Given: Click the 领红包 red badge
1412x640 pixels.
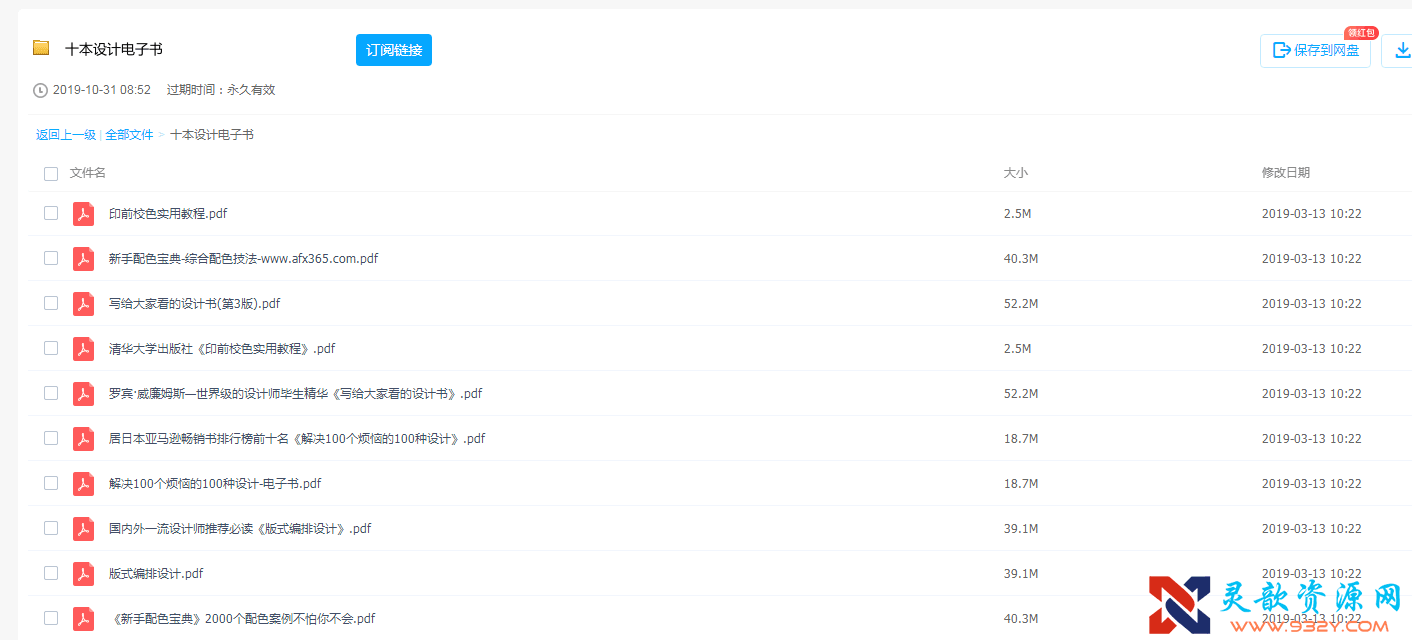Looking at the screenshot, I should pos(1361,33).
